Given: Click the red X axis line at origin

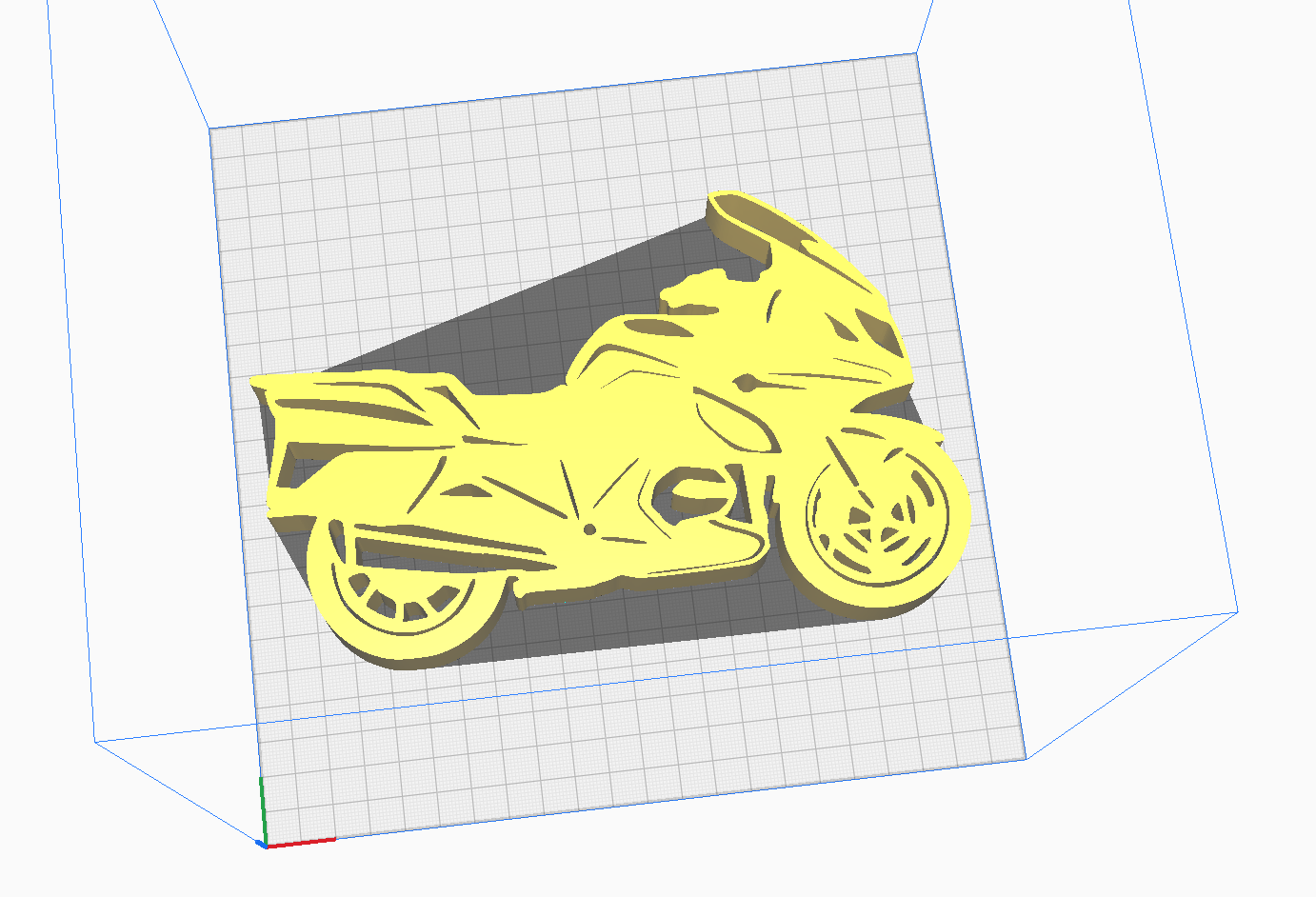Looking at the screenshot, I should click(x=301, y=842).
